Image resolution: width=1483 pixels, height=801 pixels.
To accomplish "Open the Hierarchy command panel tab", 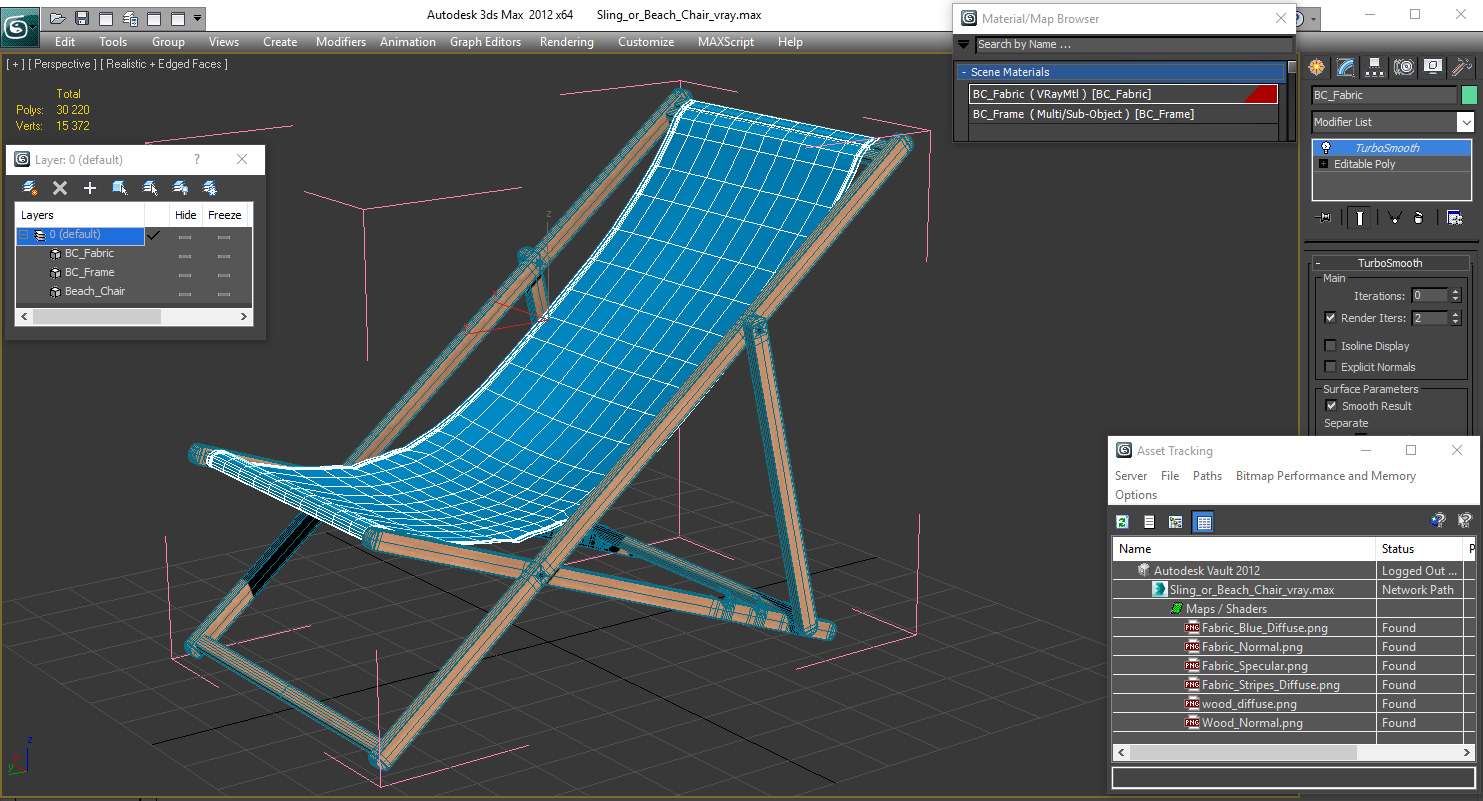I will point(1375,67).
